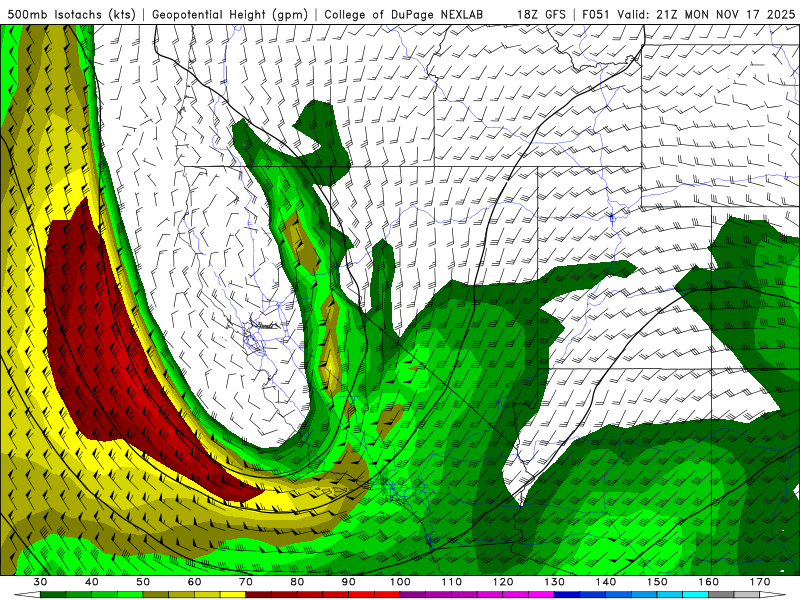The width and height of the screenshot is (800, 600).
Task: Select the cyan swatch ending at 160 kts
Action: pos(695,594)
